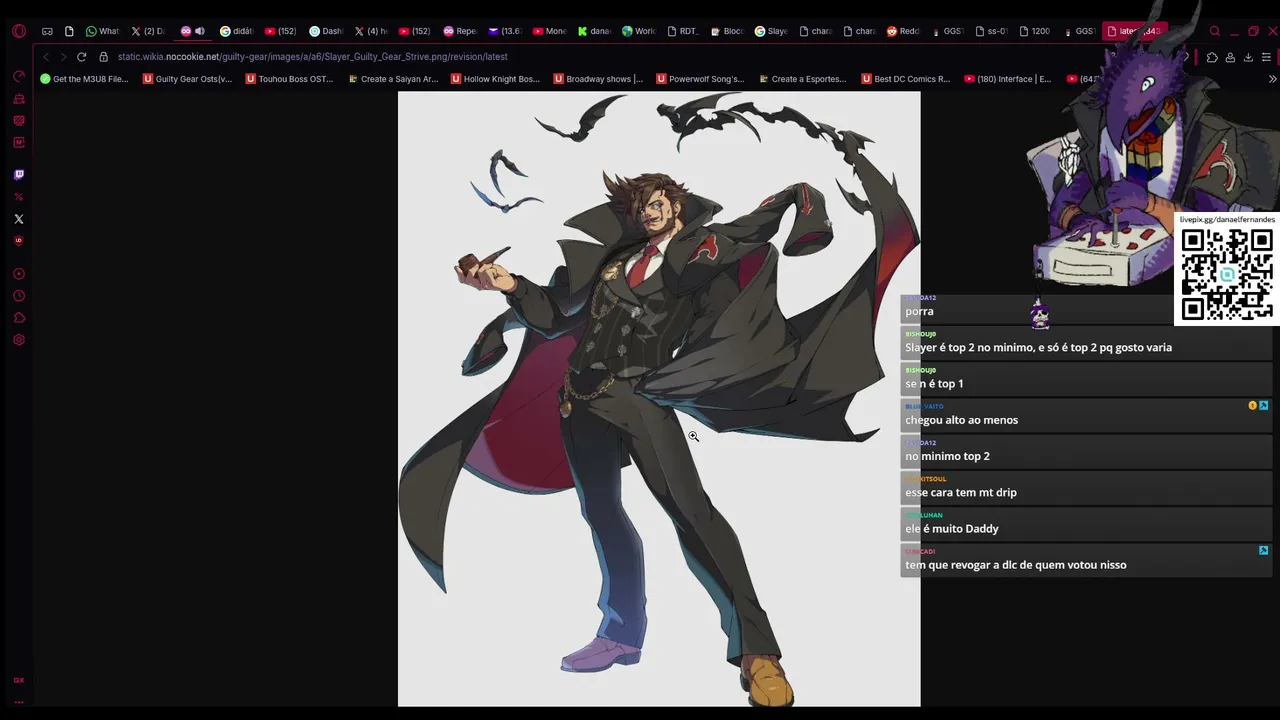This screenshot has width=1280, height=720.
Task: Click chat message 'no minimo top 2'
Action: point(947,456)
